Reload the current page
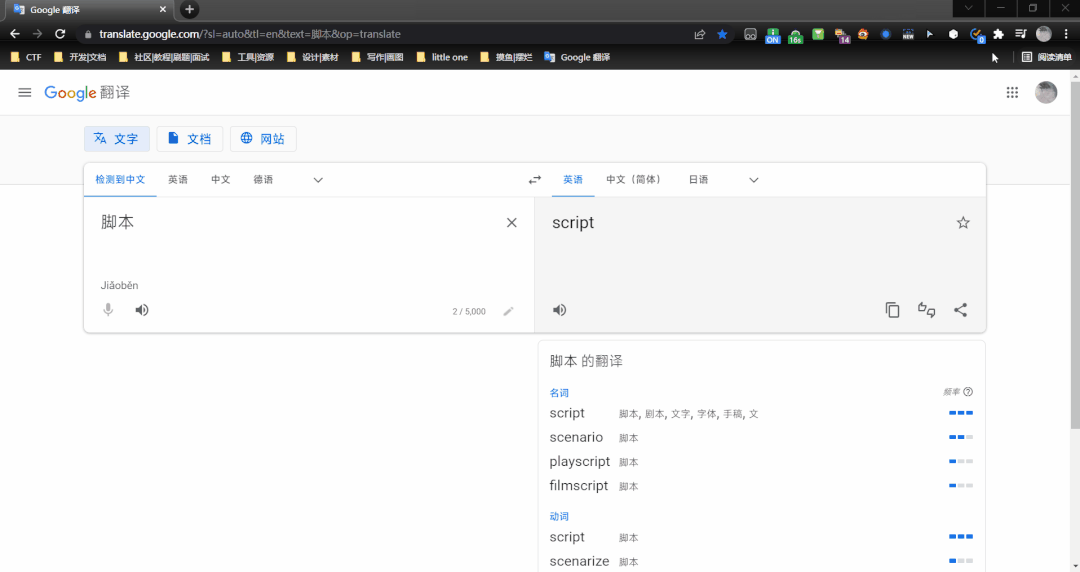The width and height of the screenshot is (1080, 572). tap(60, 34)
